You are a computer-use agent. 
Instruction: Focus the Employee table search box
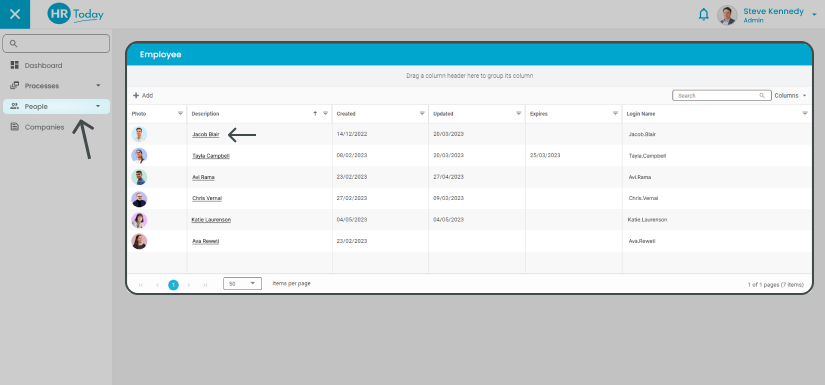point(722,96)
